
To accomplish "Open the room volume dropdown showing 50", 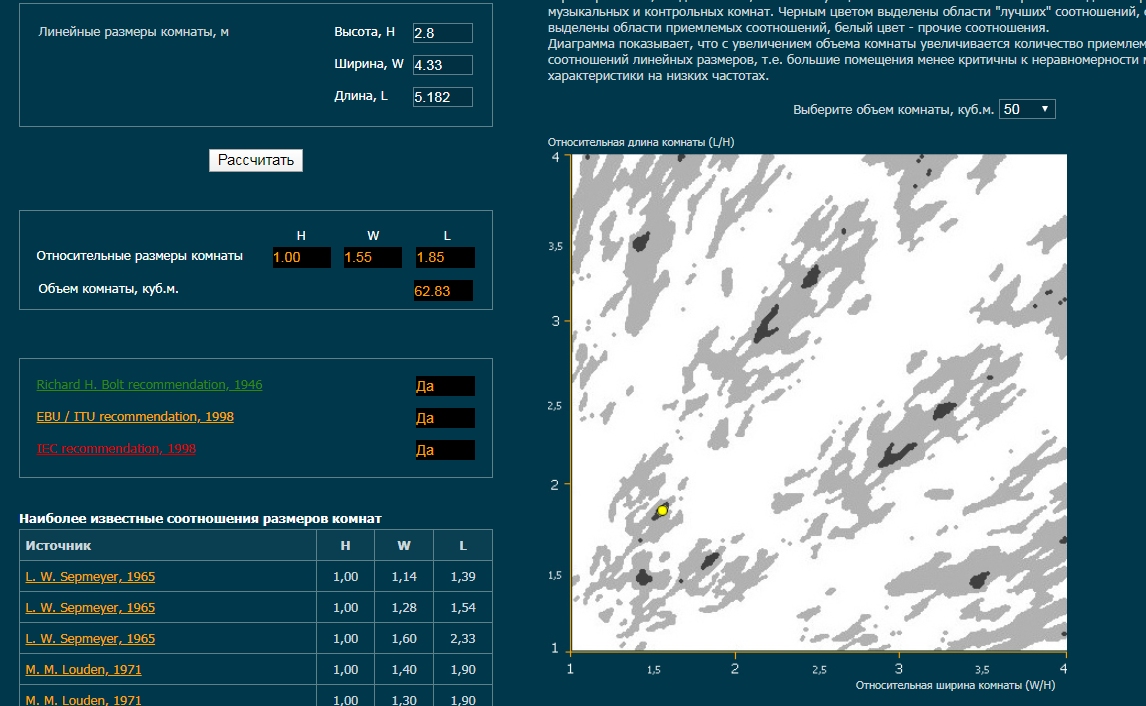I will [x=1026, y=109].
